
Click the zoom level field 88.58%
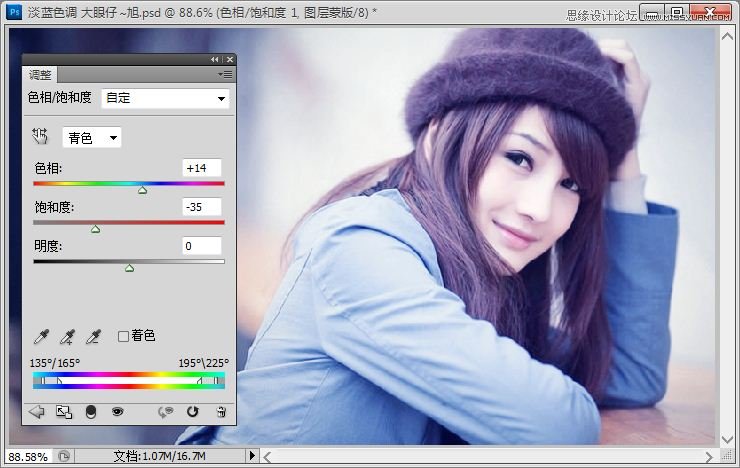(x=28, y=457)
